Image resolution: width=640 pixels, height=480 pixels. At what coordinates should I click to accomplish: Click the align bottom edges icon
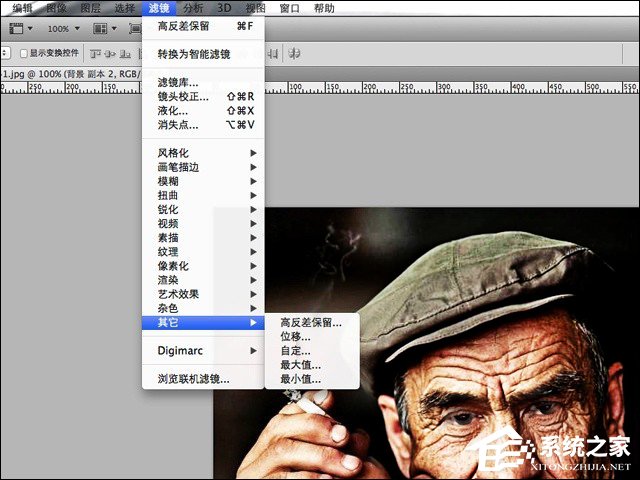[125, 54]
